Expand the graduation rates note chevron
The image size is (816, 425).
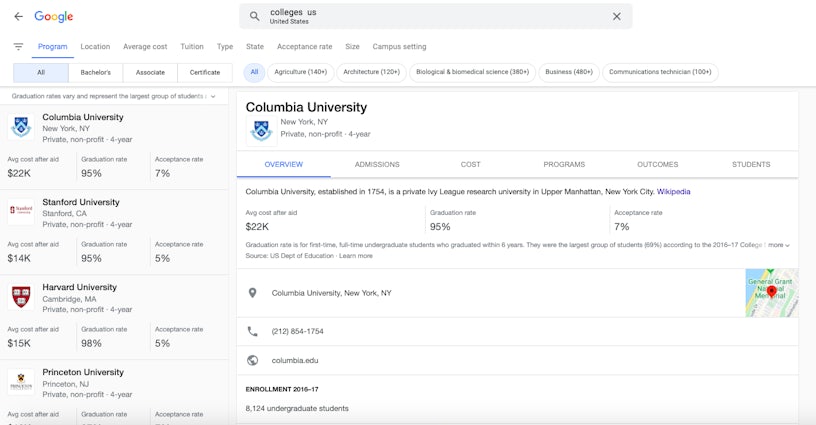(213, 96)
